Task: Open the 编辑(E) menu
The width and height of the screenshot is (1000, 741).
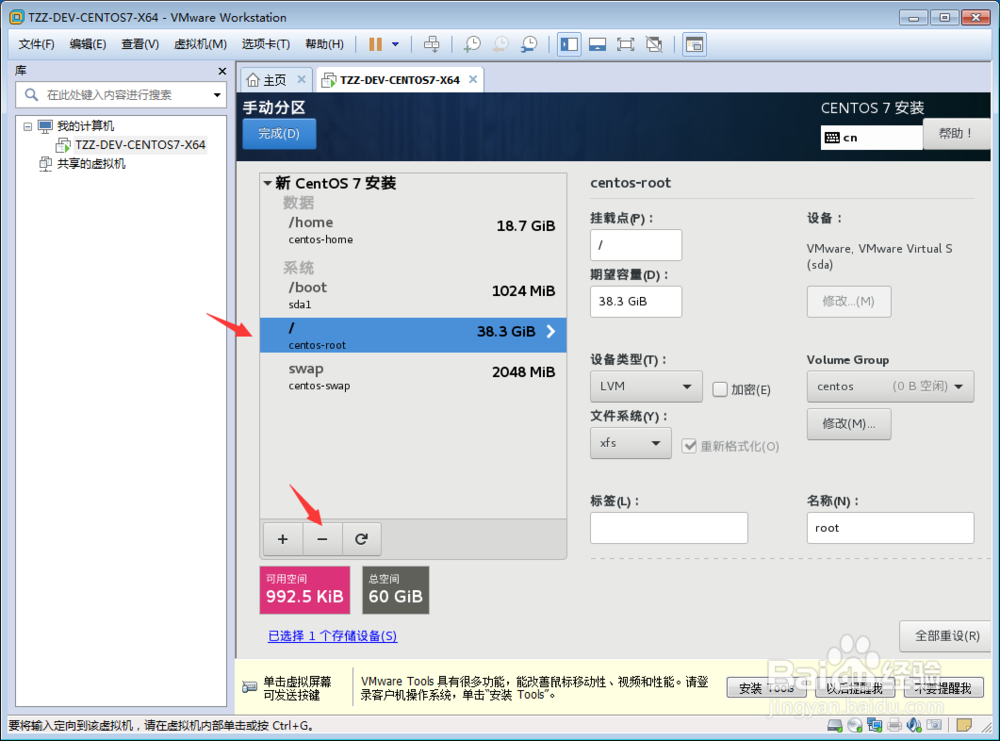Action: [87, 44]
